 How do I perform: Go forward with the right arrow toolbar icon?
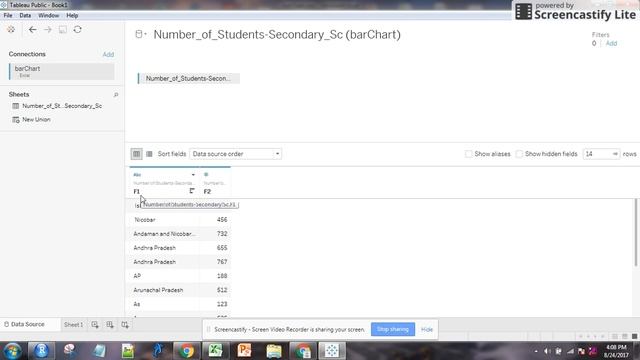[48, 29]
